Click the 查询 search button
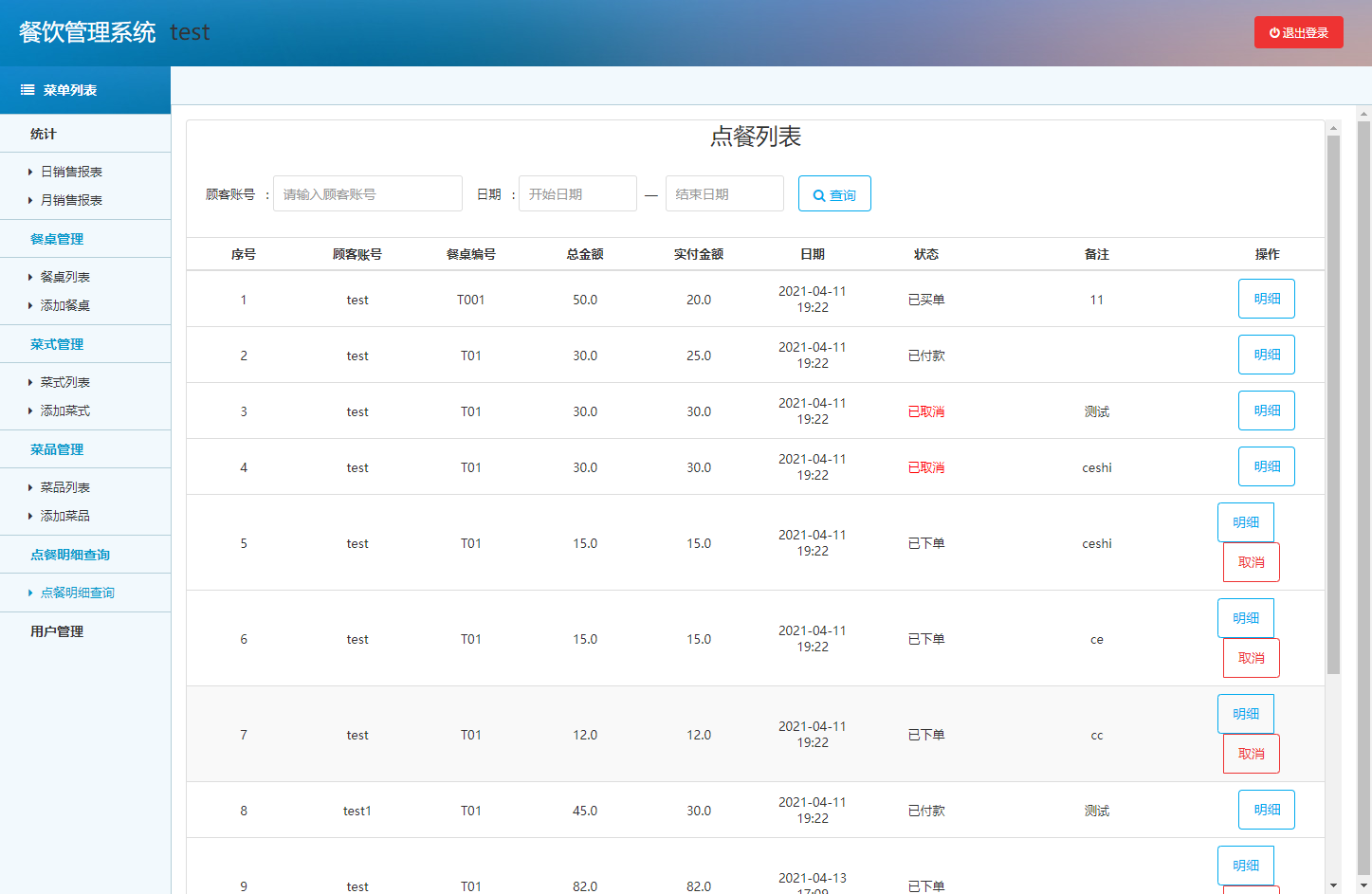The width and height of the screenshot is (1372, 894). (833, 194)
